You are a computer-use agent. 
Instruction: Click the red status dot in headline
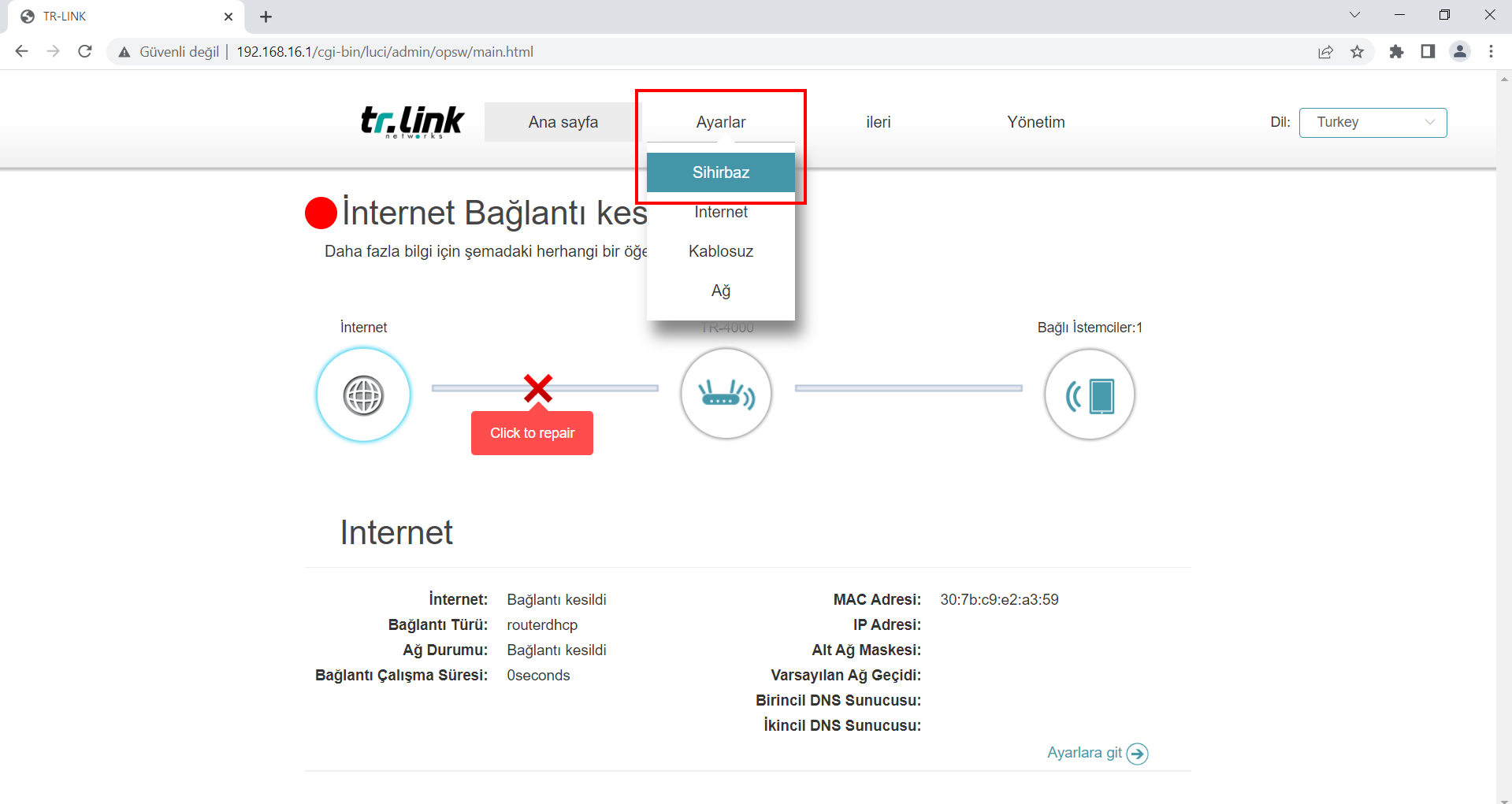[321, 213]
